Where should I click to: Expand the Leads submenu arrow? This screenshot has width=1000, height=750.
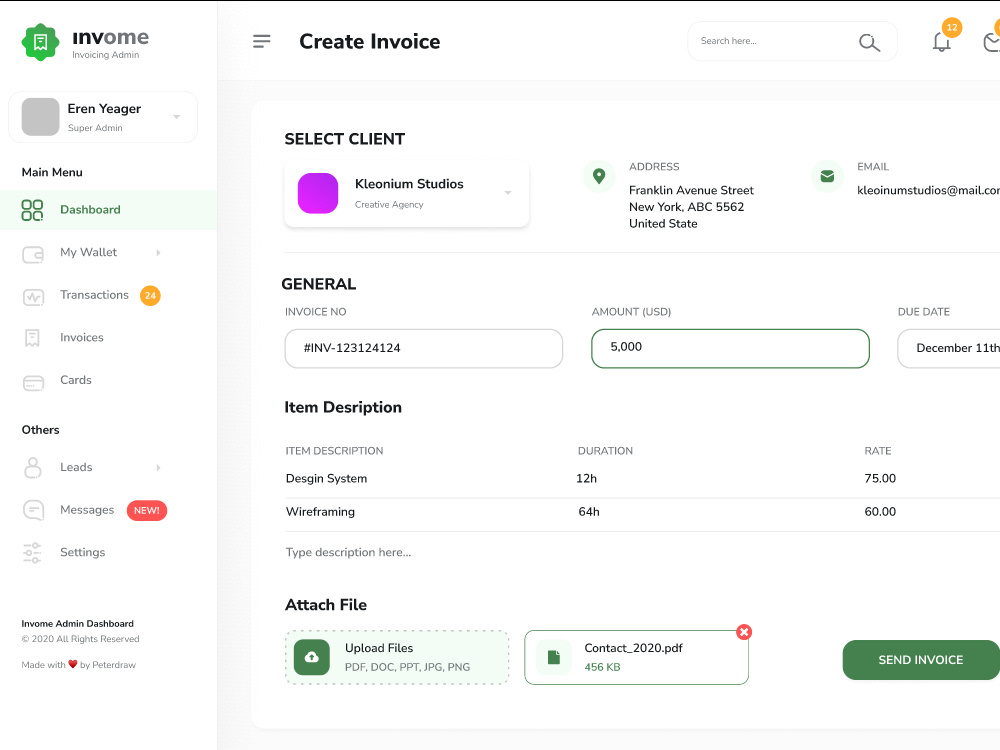coord(158,467)
